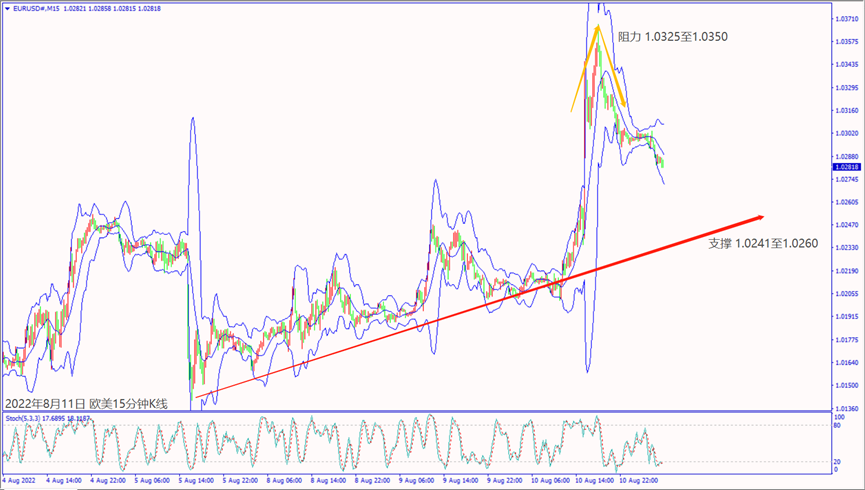Click the 1.03160 price level on the axis

click(847, 110)
